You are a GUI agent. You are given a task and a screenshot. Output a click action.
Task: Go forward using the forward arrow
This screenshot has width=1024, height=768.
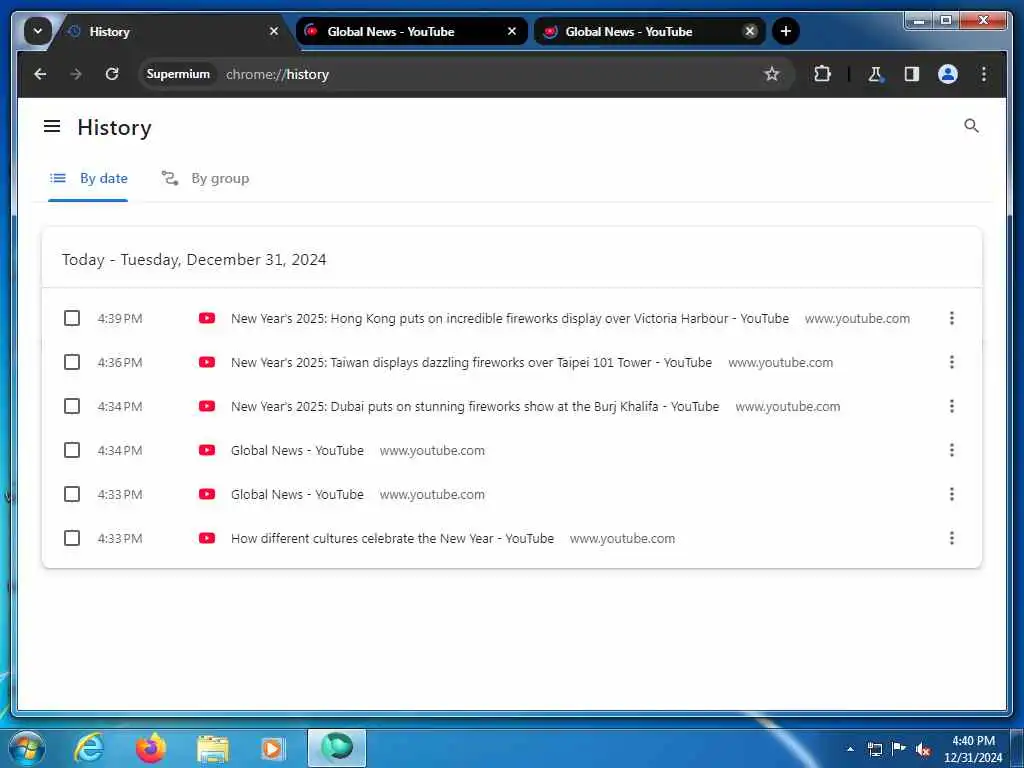pos(76,74)
